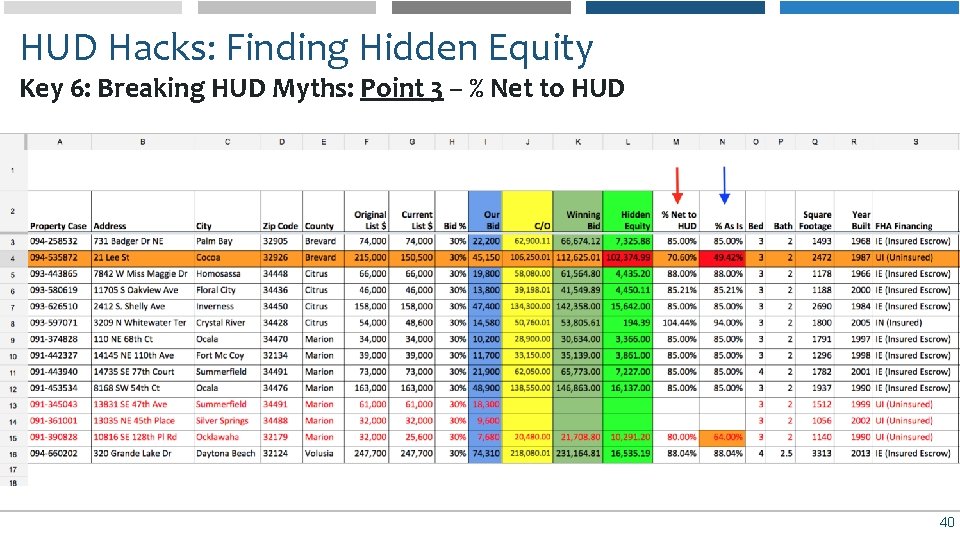Select column A header
This screenshot has height=540, width=960.
point(59,142)
